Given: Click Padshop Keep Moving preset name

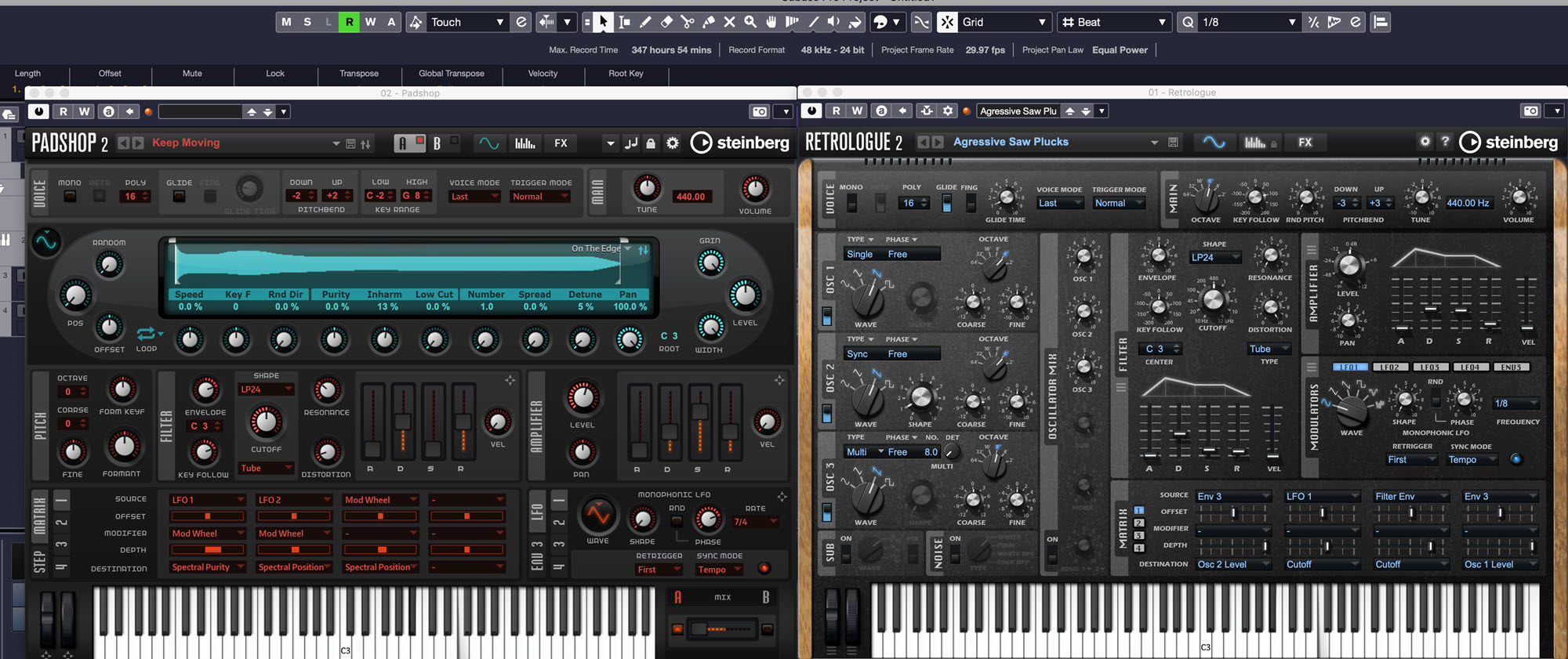Looking at the screenshot, I should click(186, 143).
